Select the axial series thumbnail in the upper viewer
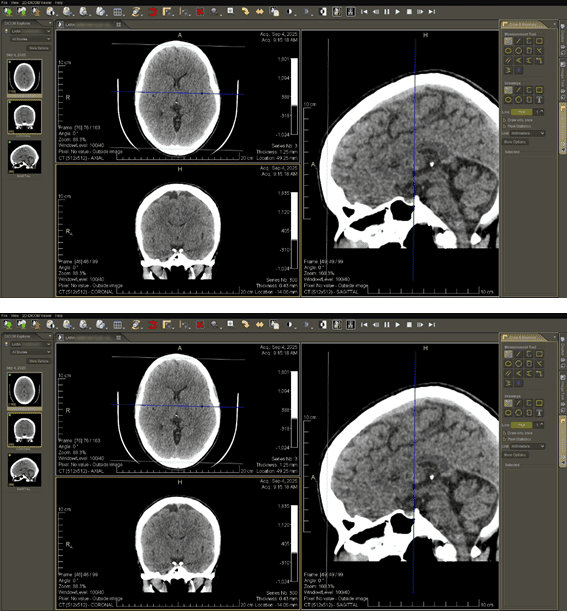The image size is (567, 611). (25, 77)
